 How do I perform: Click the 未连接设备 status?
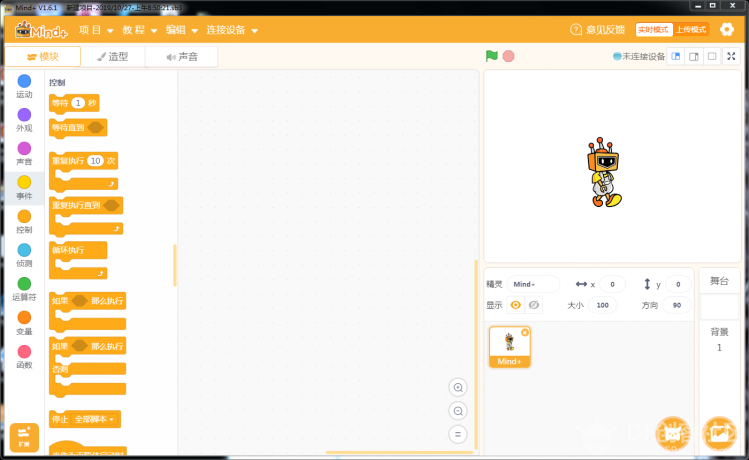(639, 56)
